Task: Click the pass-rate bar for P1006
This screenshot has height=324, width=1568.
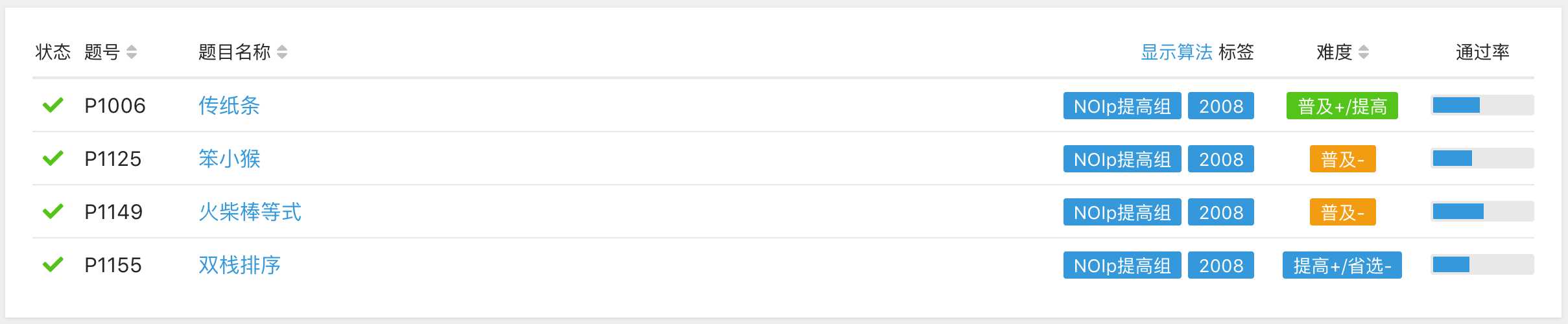Action: point(1482,105)
